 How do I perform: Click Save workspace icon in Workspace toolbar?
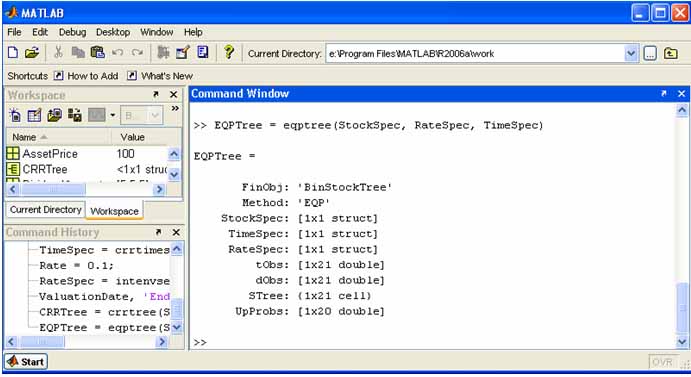click(74, 116)
